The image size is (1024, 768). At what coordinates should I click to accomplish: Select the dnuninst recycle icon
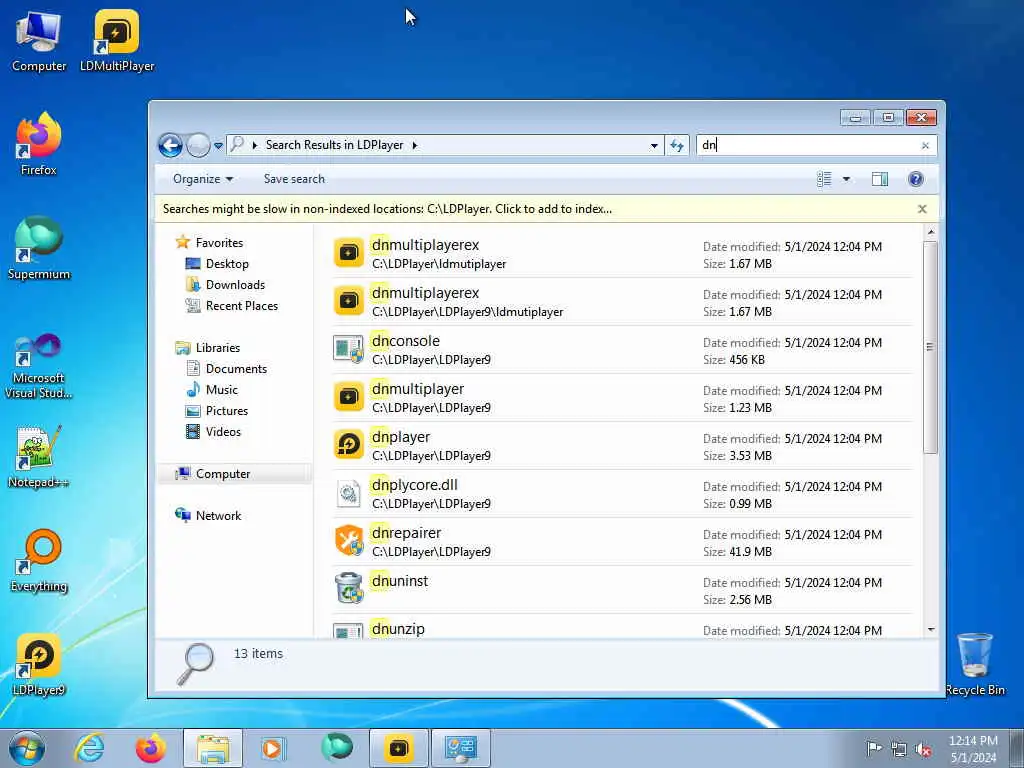[x=348, y=589]
